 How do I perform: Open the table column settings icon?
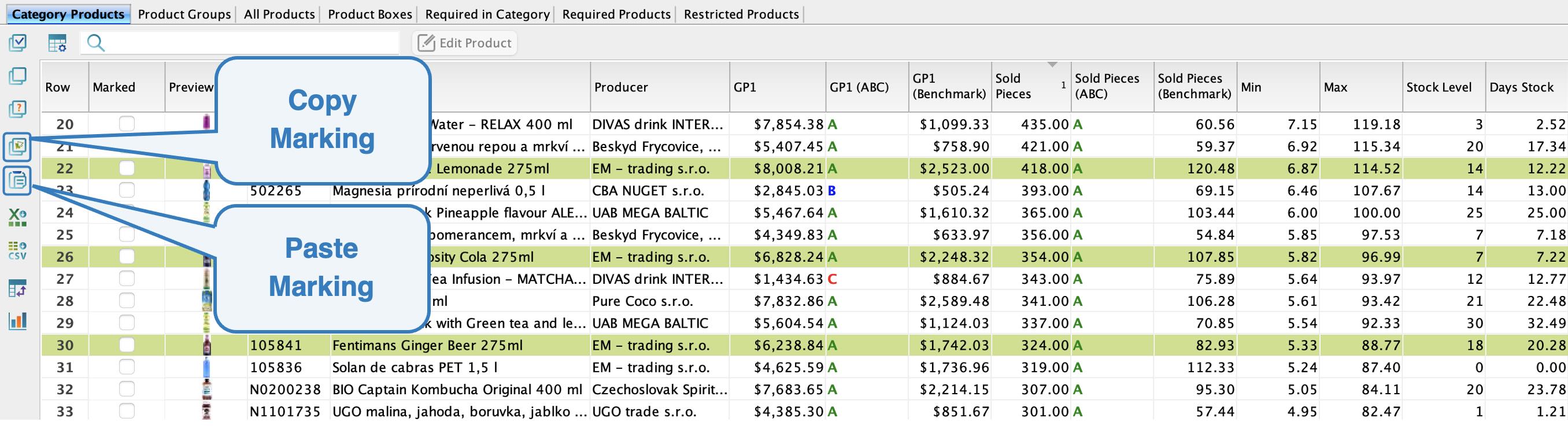click(x=57, y=43)
